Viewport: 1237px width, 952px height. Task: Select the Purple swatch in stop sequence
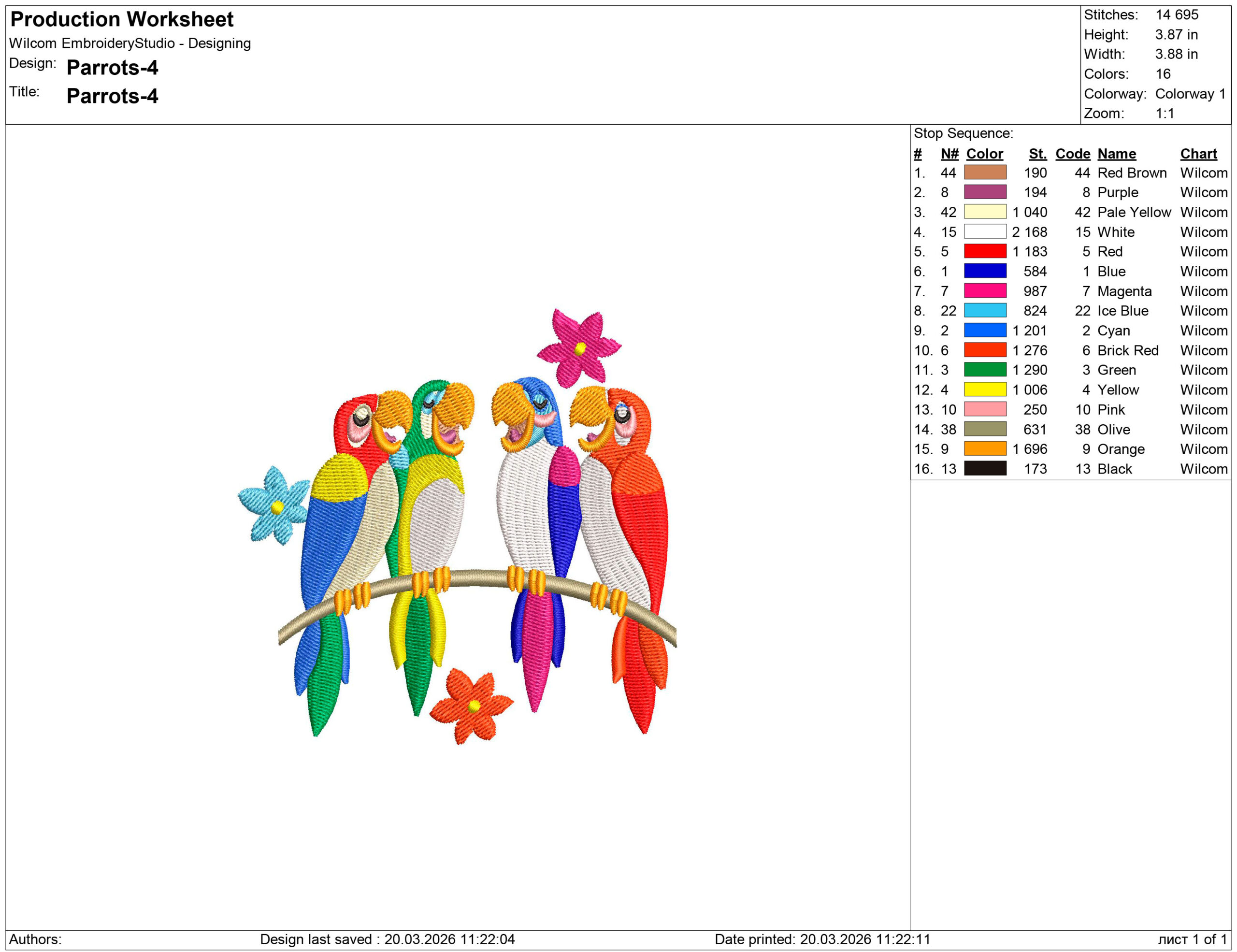[986, 192]
